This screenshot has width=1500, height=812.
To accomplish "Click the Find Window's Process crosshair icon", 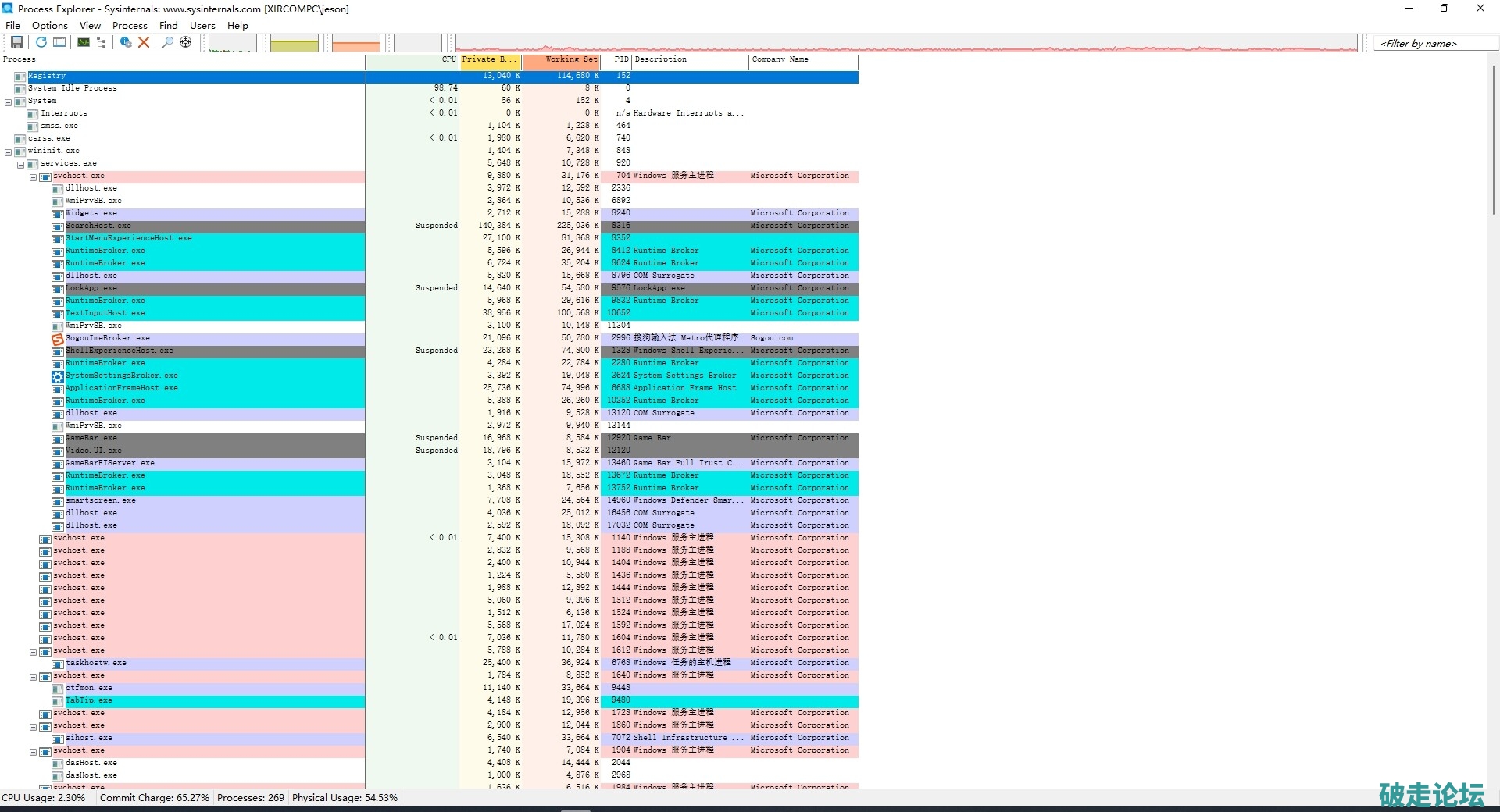I will [x=186, y=42].
